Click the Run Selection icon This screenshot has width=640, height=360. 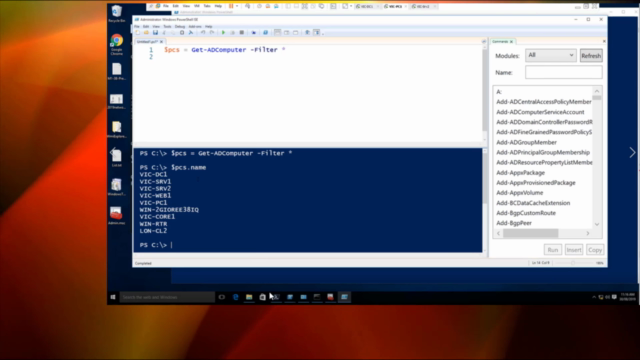click(x=232, y=33)
